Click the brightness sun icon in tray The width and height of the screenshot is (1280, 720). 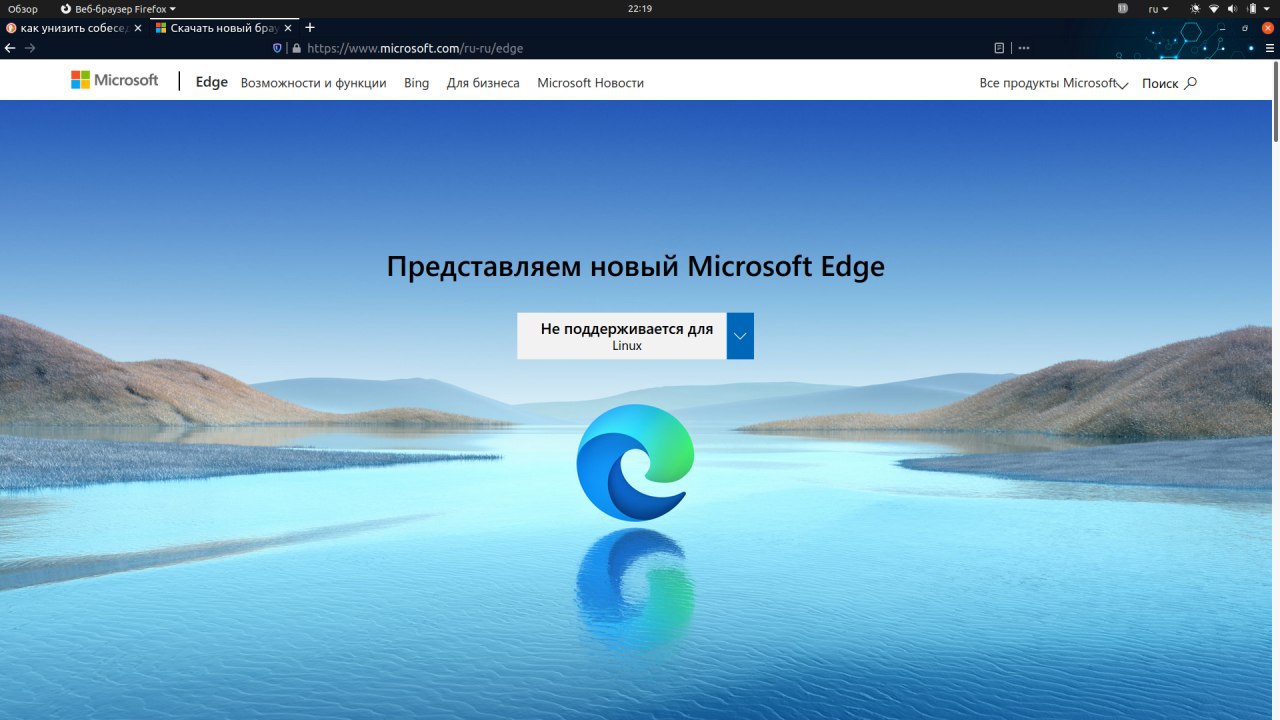click(x=1194, y=8)
